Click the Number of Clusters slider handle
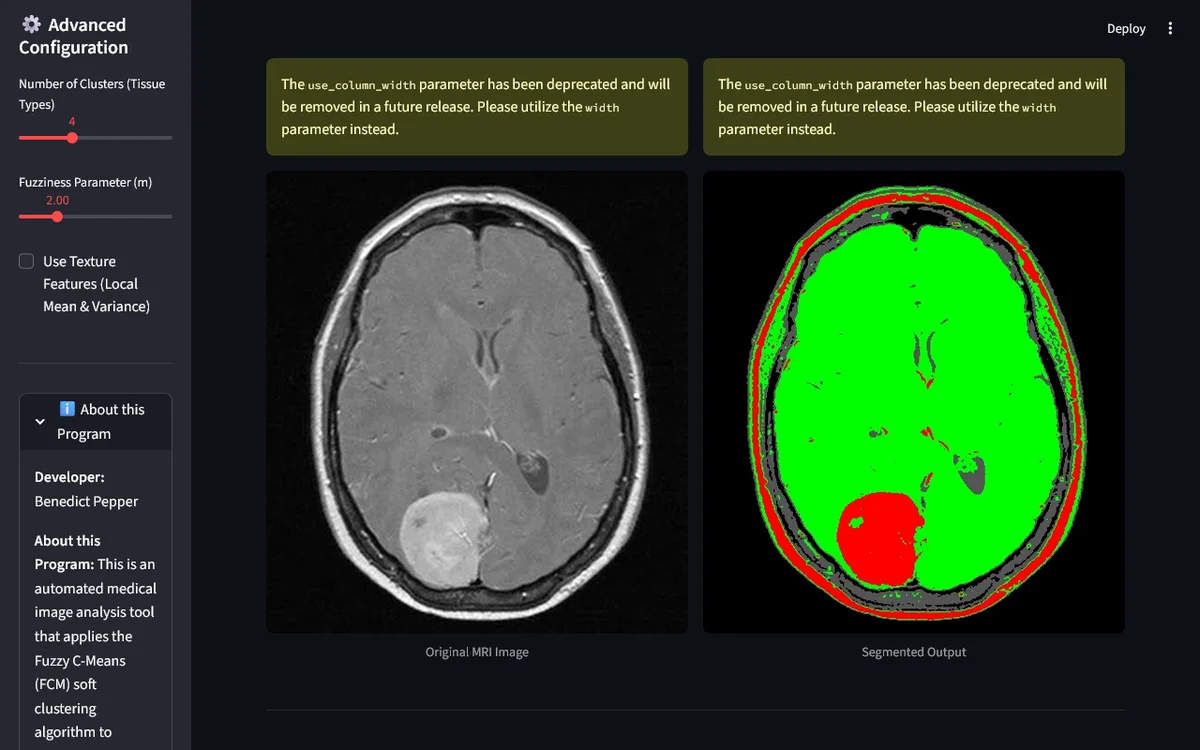This screenshot has width=1200, height=750. (72, 138)
